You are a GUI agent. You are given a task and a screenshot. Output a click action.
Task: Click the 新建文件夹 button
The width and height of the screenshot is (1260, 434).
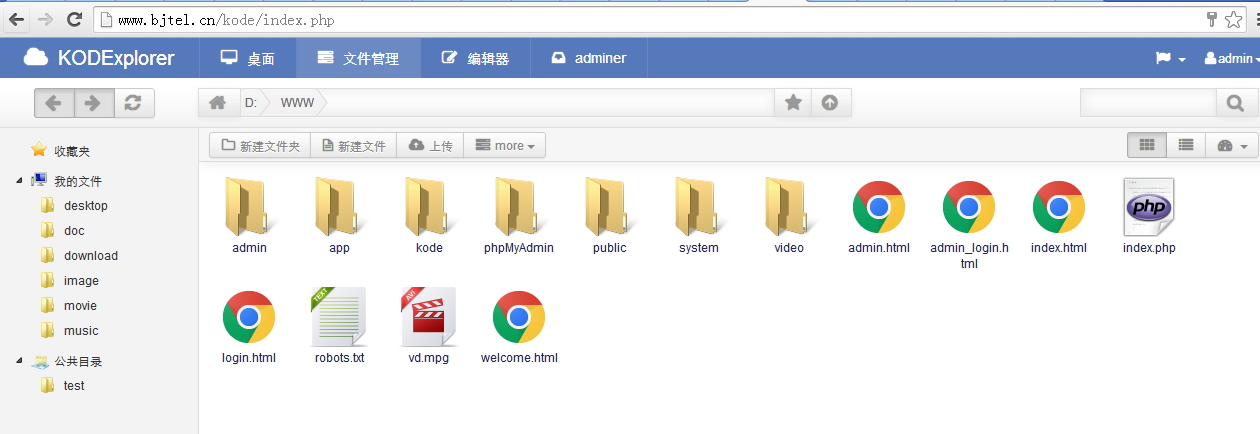click(260, 146)
